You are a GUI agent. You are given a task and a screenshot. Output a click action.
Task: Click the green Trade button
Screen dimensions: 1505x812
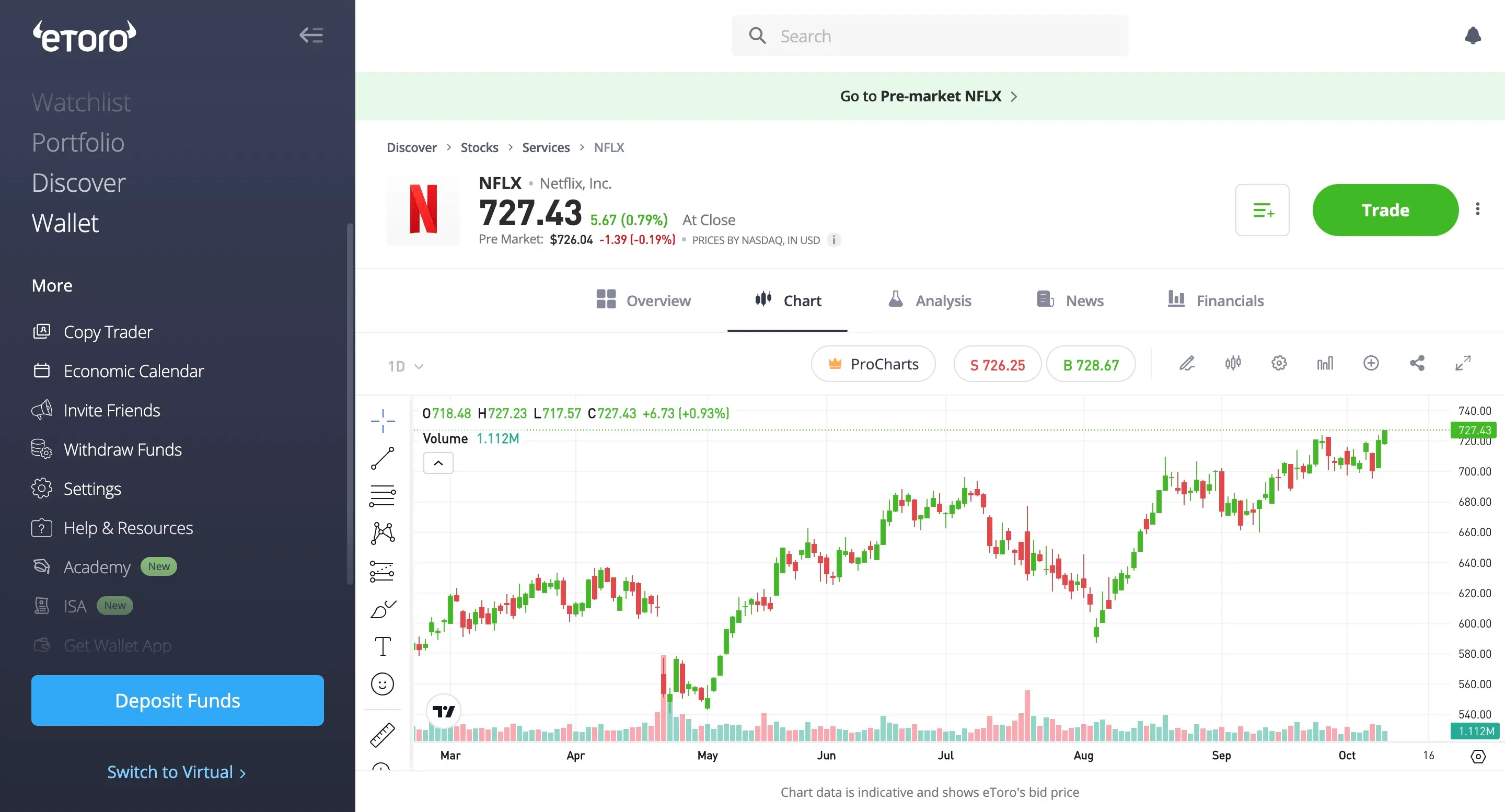coord(1385,210)
